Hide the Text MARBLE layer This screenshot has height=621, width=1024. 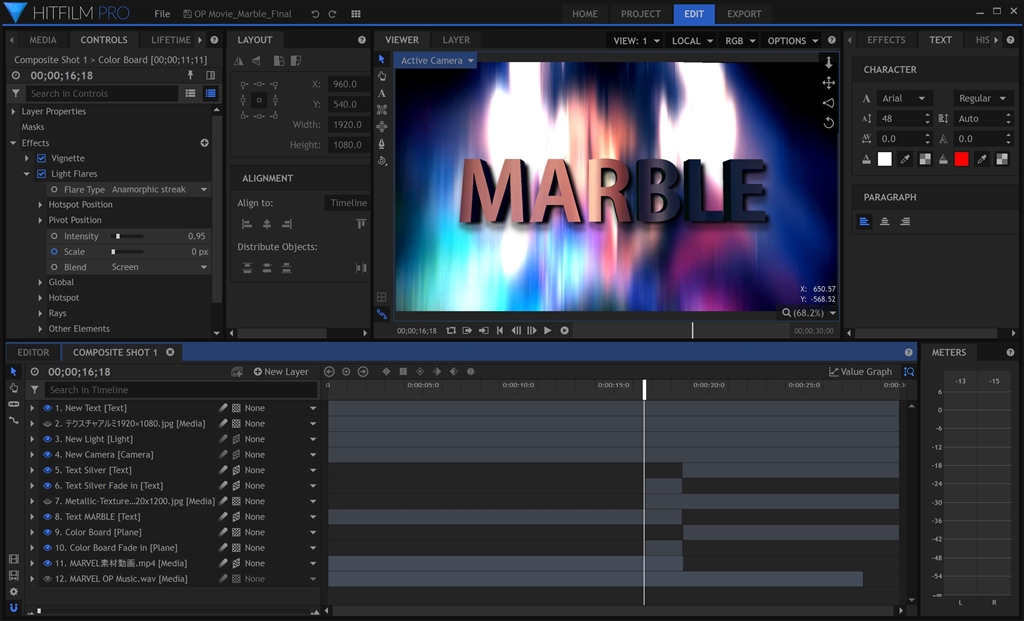point(47,517)
